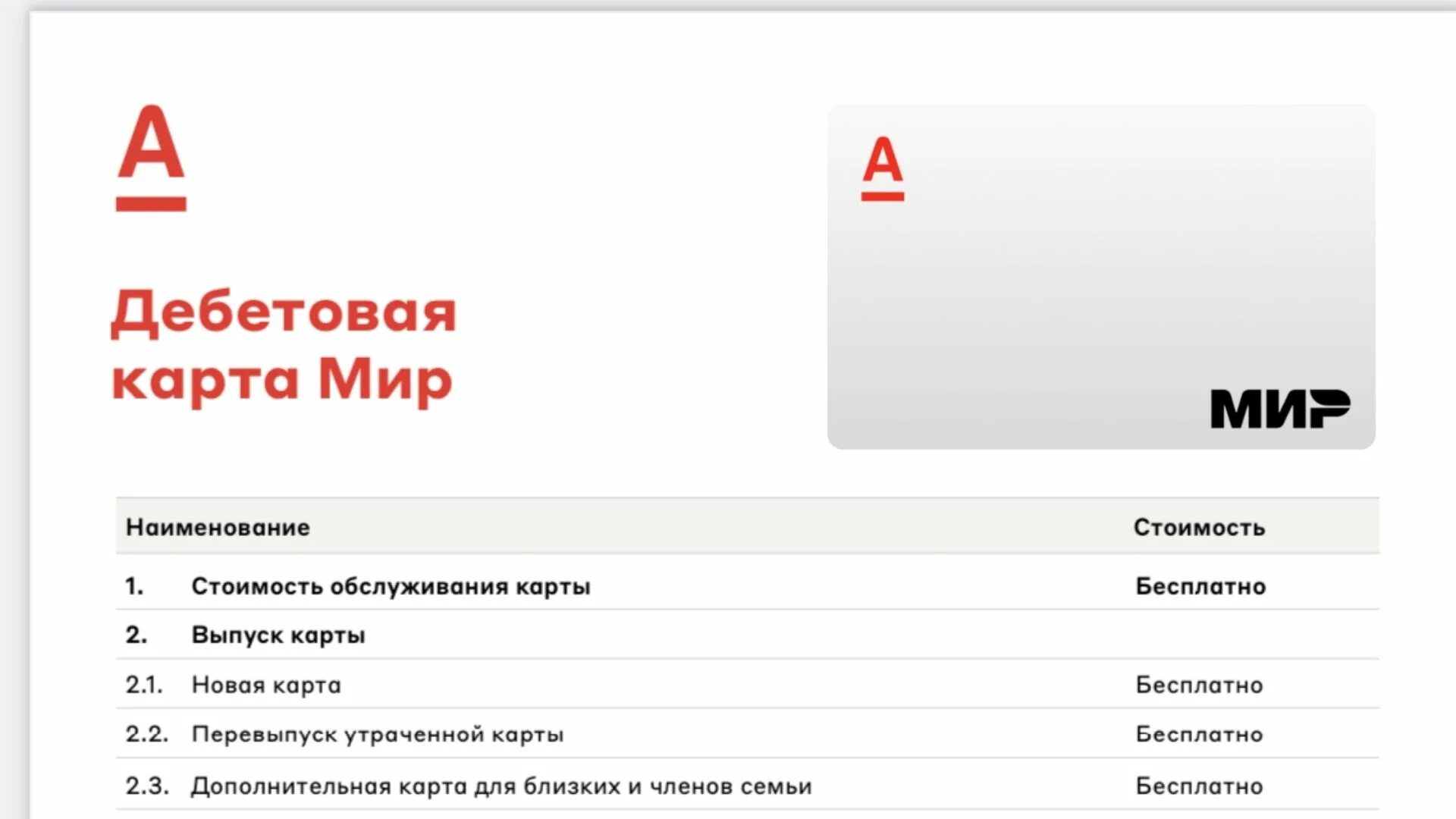Screen dimensions: 1456x819
Task: Expand section 2 'Выпуск карты'
Action: tap(278, 635)
